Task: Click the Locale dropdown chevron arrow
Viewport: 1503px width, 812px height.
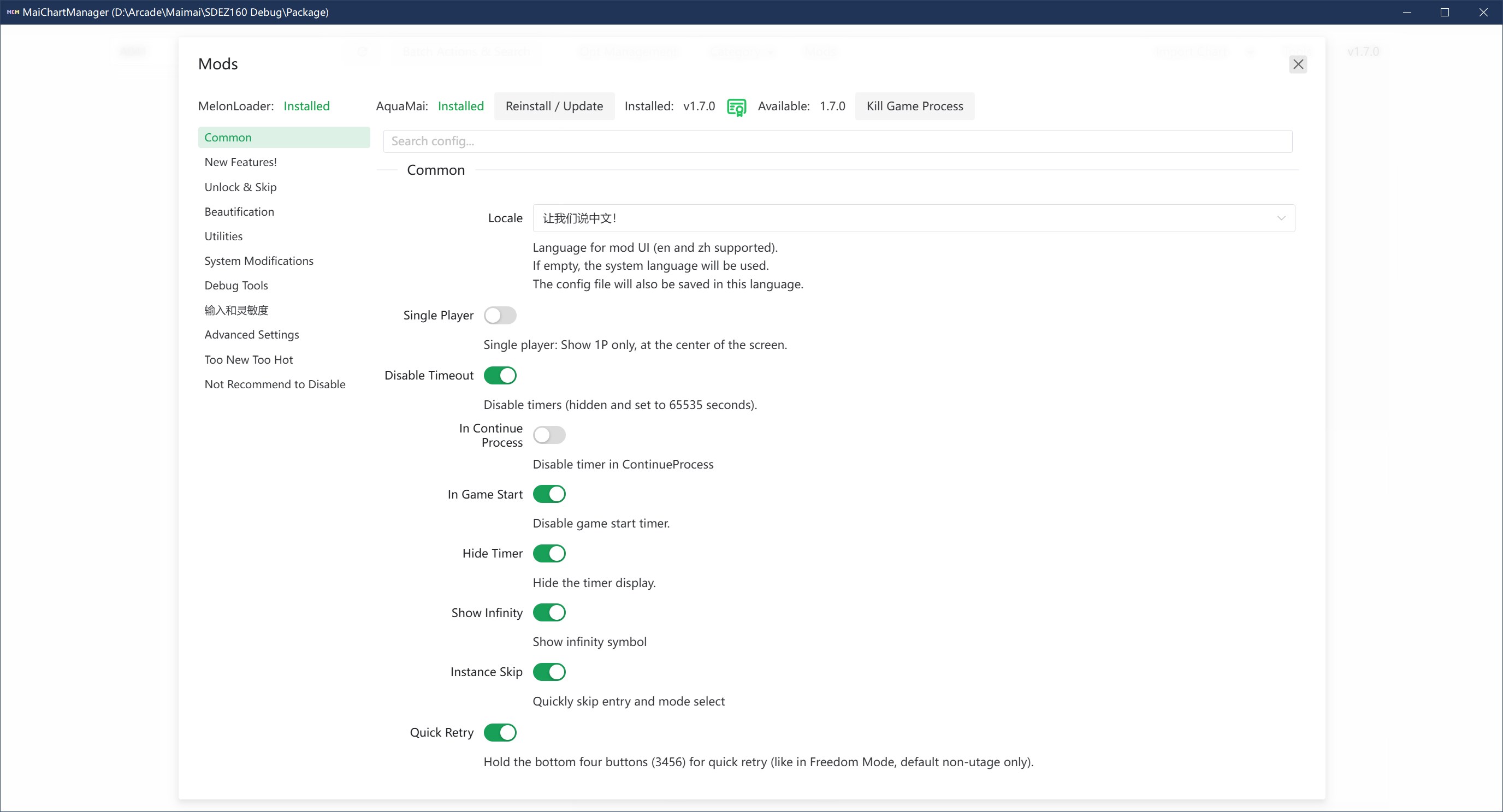Action: pos(1281,218)
